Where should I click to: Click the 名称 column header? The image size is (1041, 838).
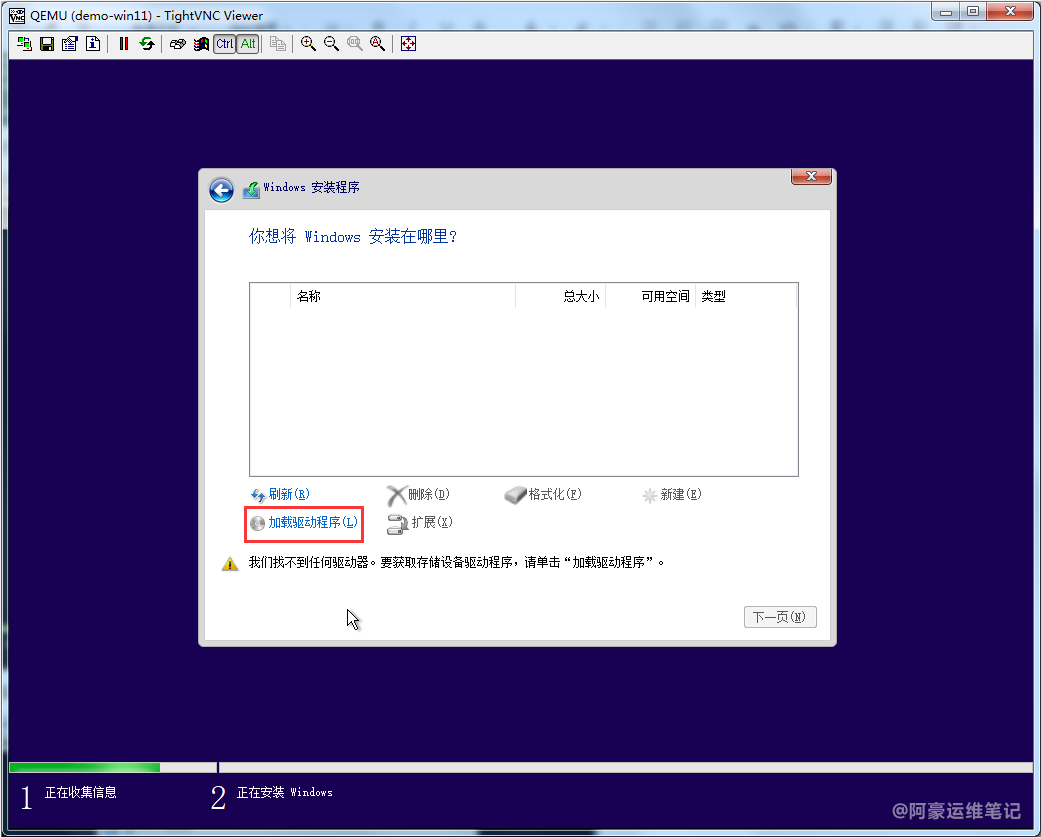(x=309, y=297)
